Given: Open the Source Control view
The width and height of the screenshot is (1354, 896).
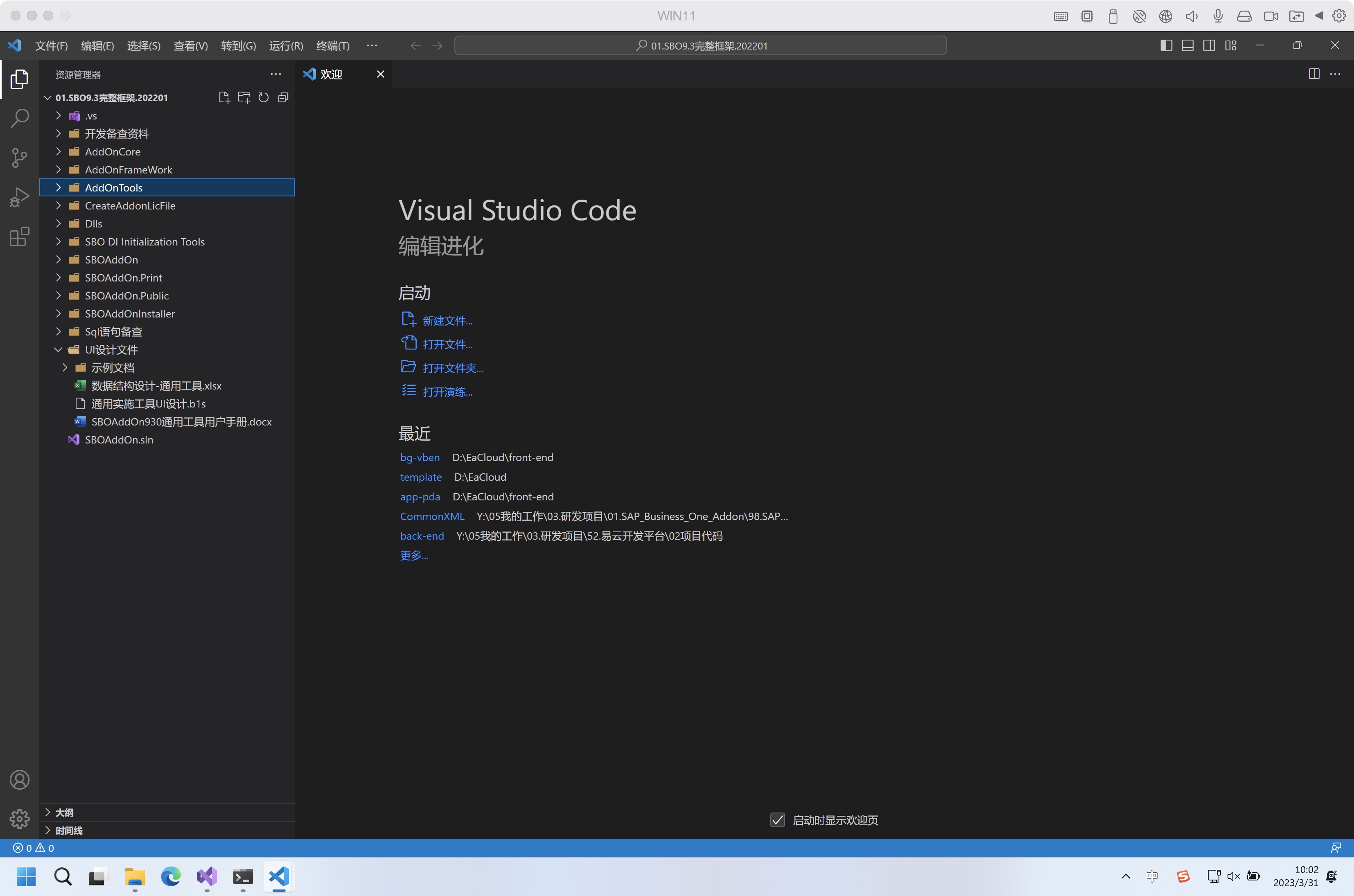Looking at the screenshot, I should pos(19,158).
